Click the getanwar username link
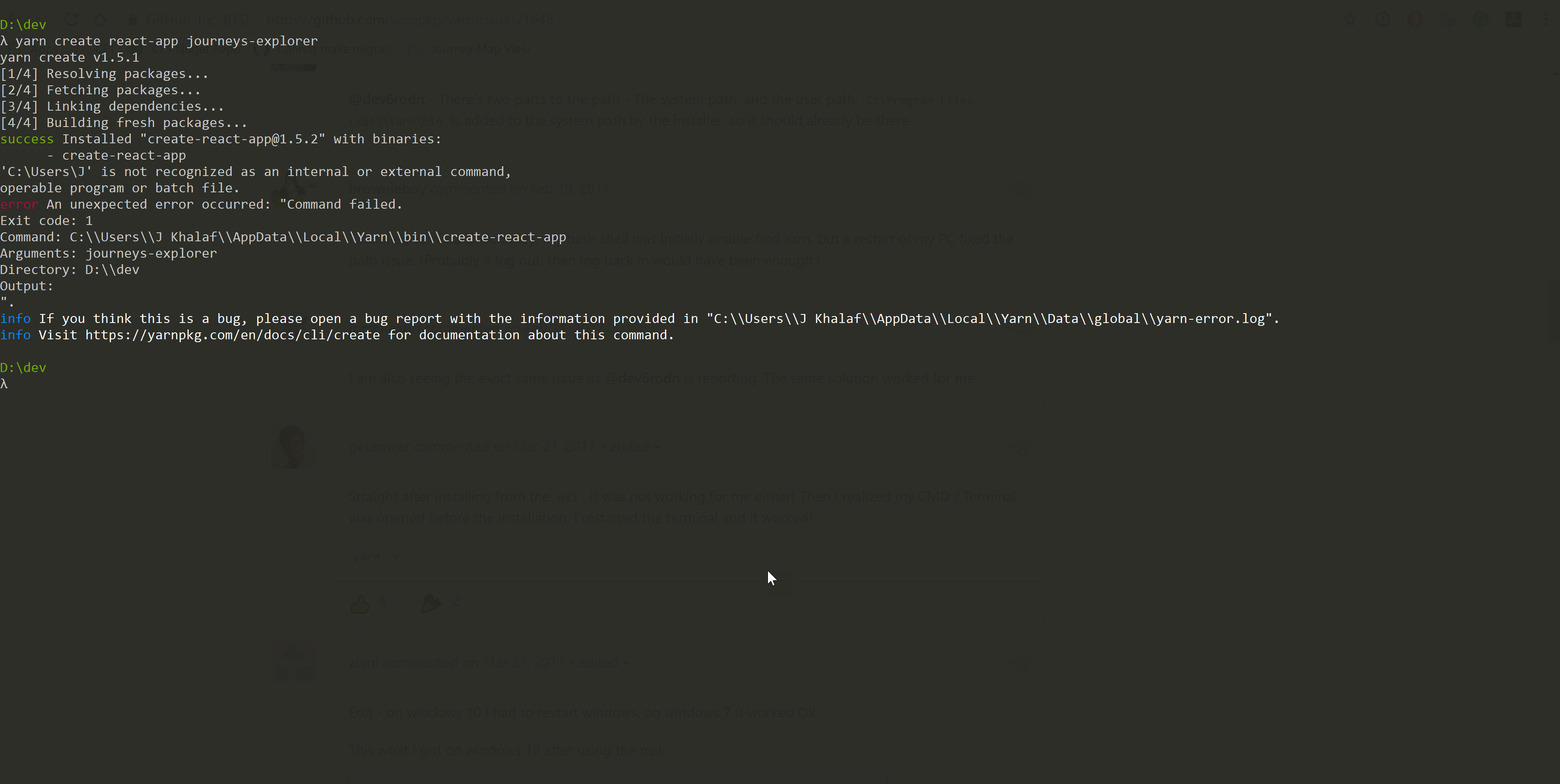Screen dimensions: 1560x784 point(380,447)
